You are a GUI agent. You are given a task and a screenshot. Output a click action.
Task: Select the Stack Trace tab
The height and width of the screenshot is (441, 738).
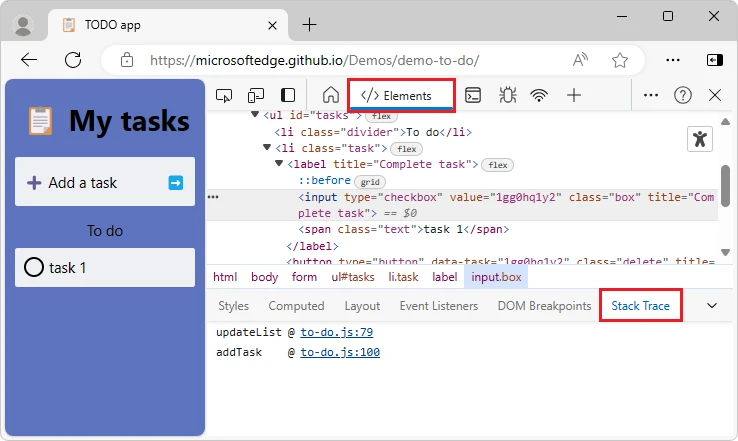pyautogui.click(x=641, y=306)
